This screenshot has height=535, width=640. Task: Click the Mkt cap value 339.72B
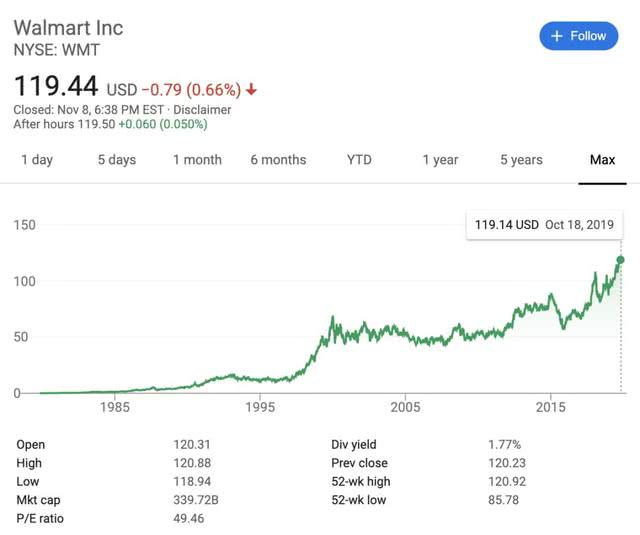click(x=196, y=500)
